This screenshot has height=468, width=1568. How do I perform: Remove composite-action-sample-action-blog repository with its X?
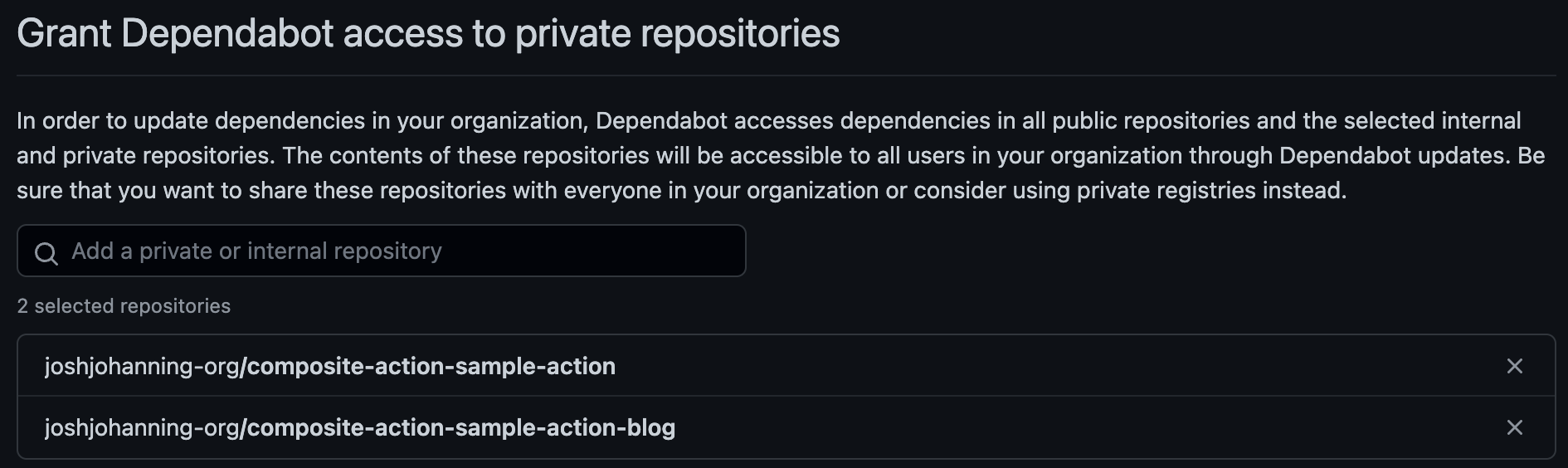coord(1514,427)
